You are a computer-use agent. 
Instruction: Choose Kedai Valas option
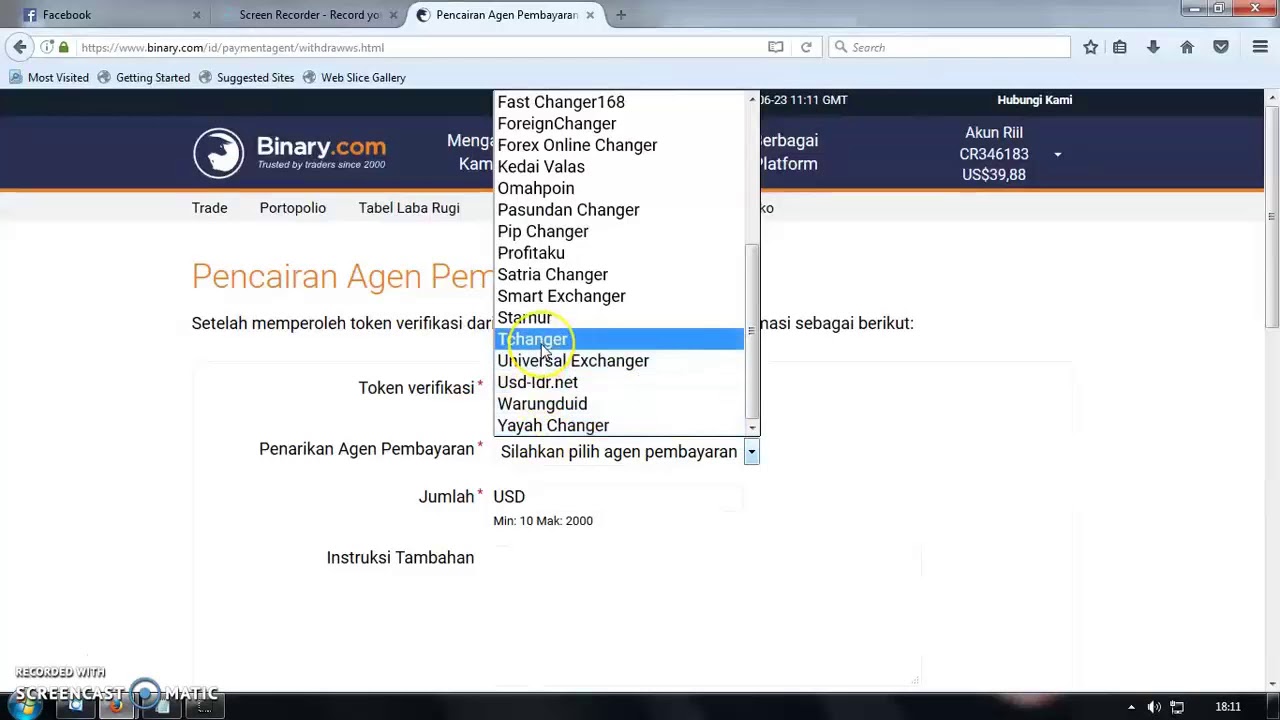pos(620,167)
